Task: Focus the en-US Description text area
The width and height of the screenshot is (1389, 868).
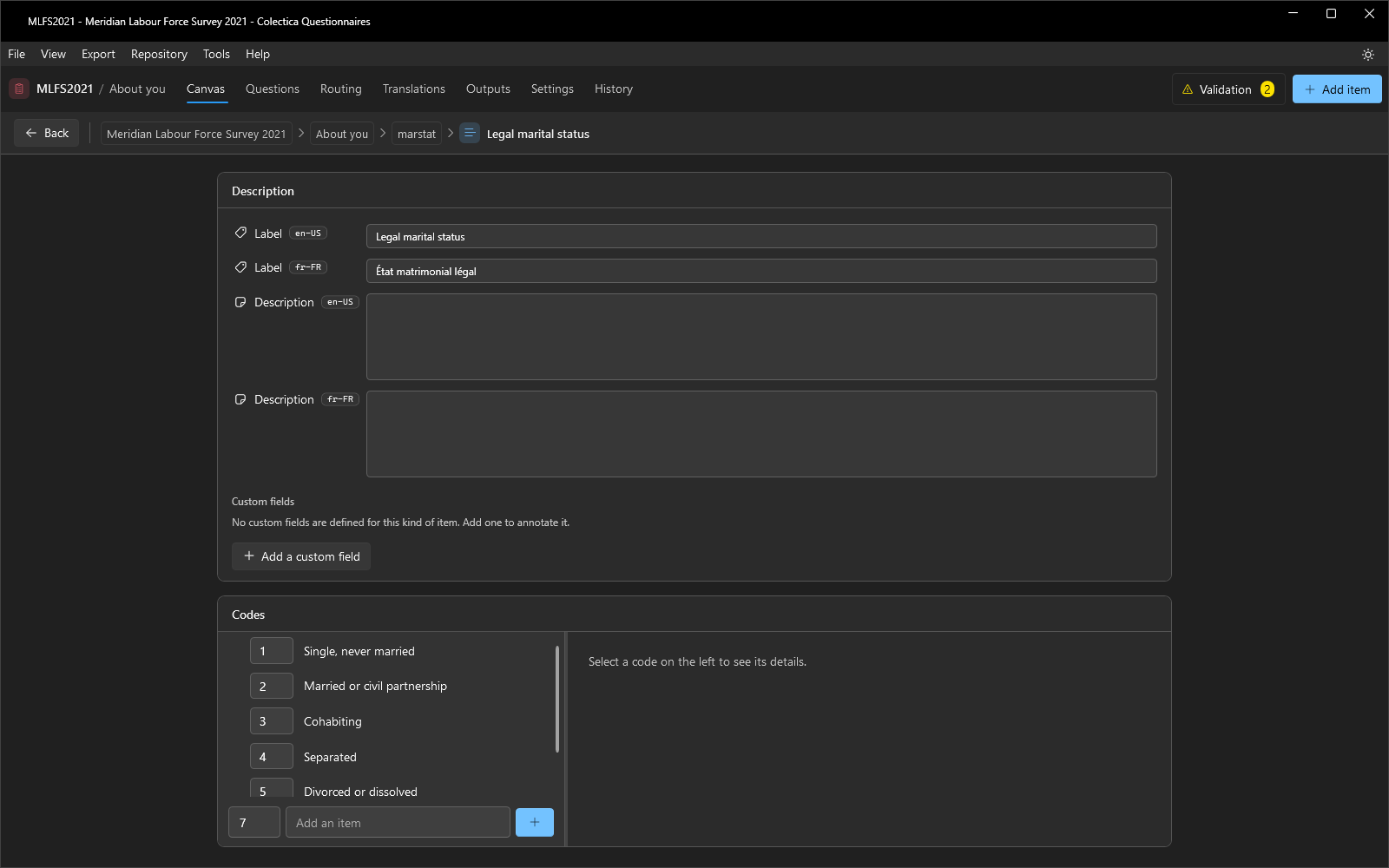Action: coord(761,337)
